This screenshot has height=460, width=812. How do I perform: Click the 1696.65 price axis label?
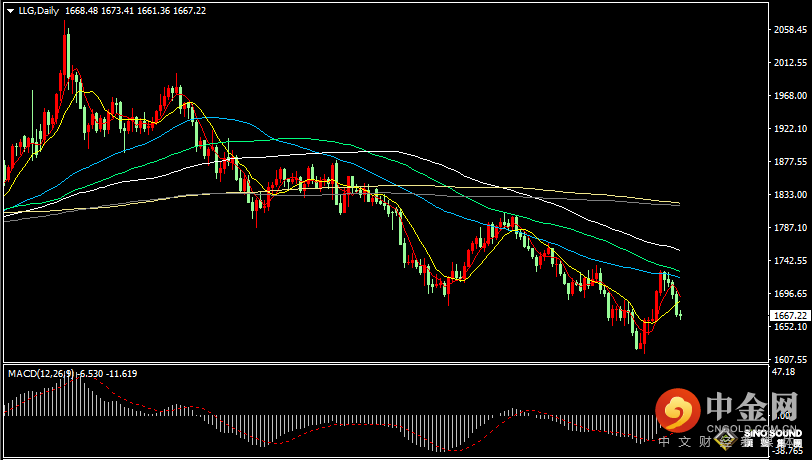(x=789, y=294)
